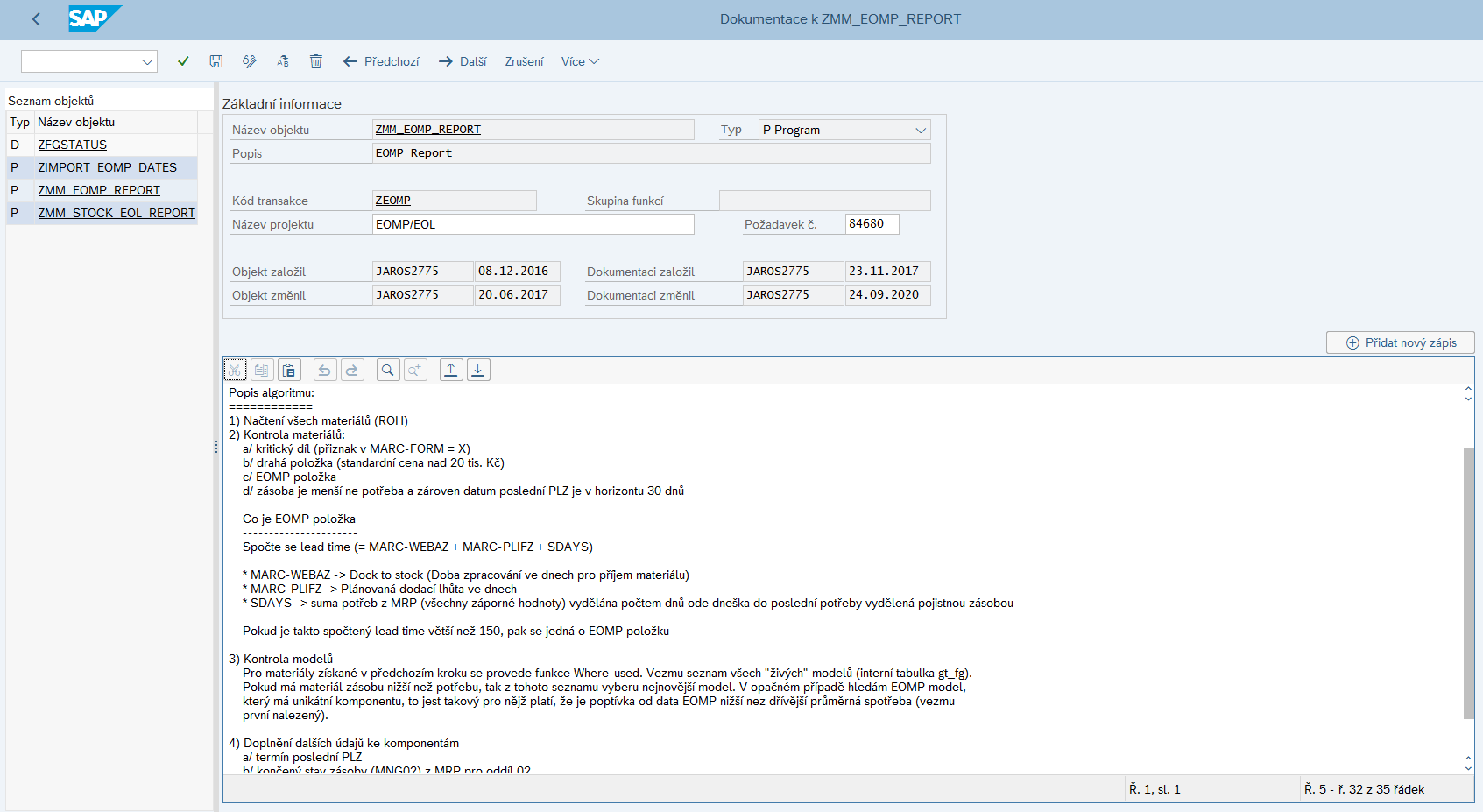Open the Více menu
This screenshot has width=1483, height=812.
click(580, 61)
